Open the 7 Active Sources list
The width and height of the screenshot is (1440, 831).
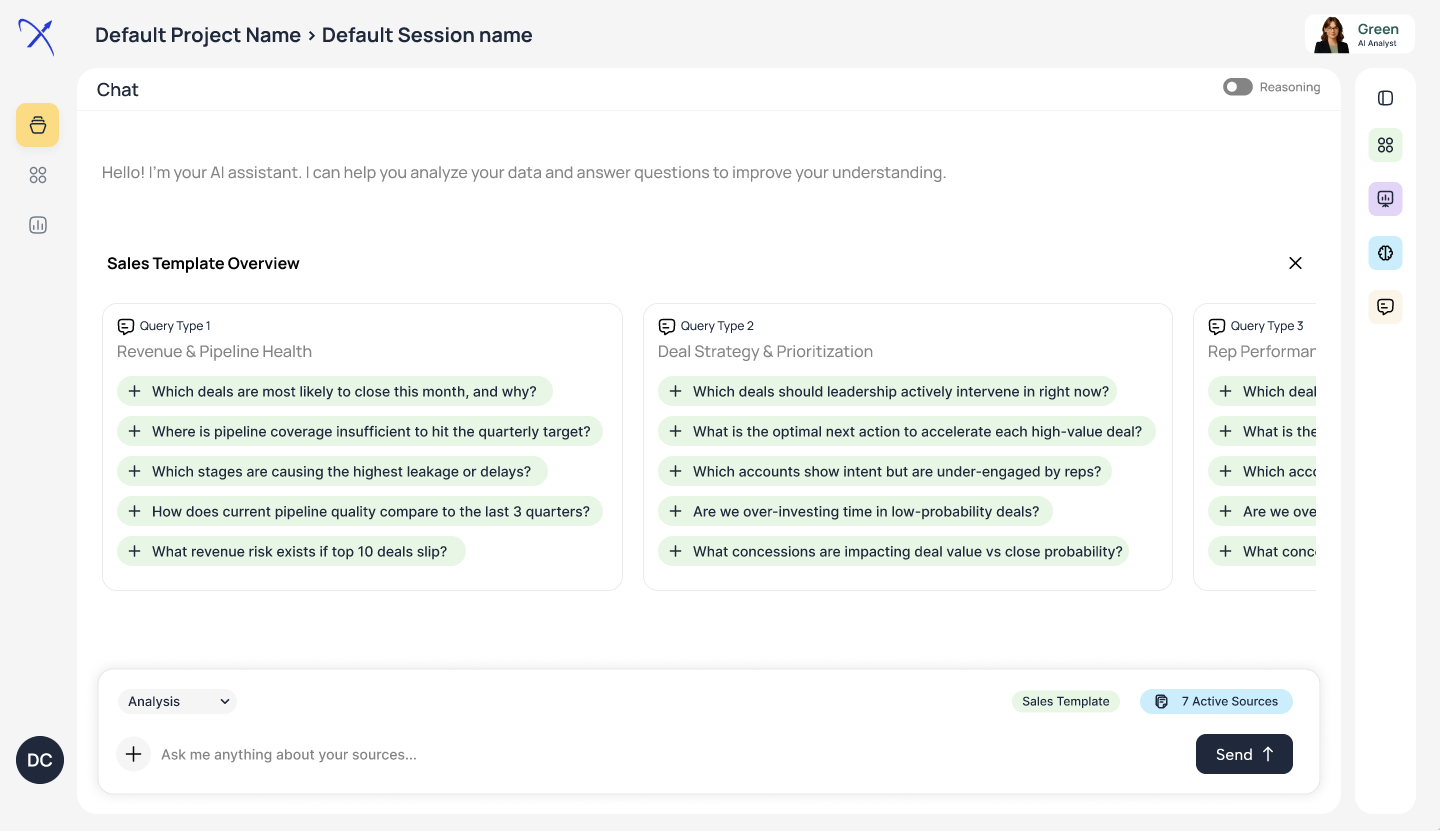pyautogui.click(x=1216, y=701)
